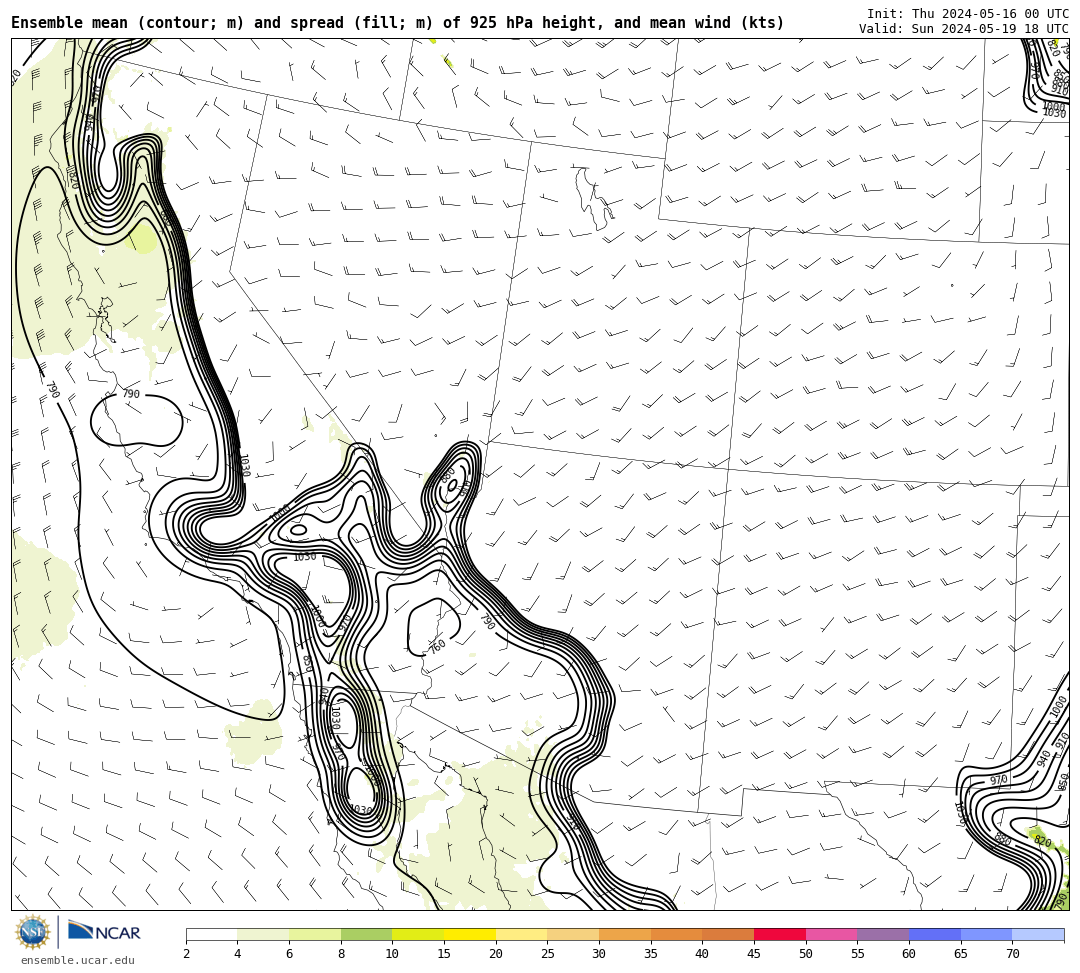Screen dimensions: 1080x973
Task: Pick the burnt orange 40–45 color bar segment
Action: click(728, 934)
